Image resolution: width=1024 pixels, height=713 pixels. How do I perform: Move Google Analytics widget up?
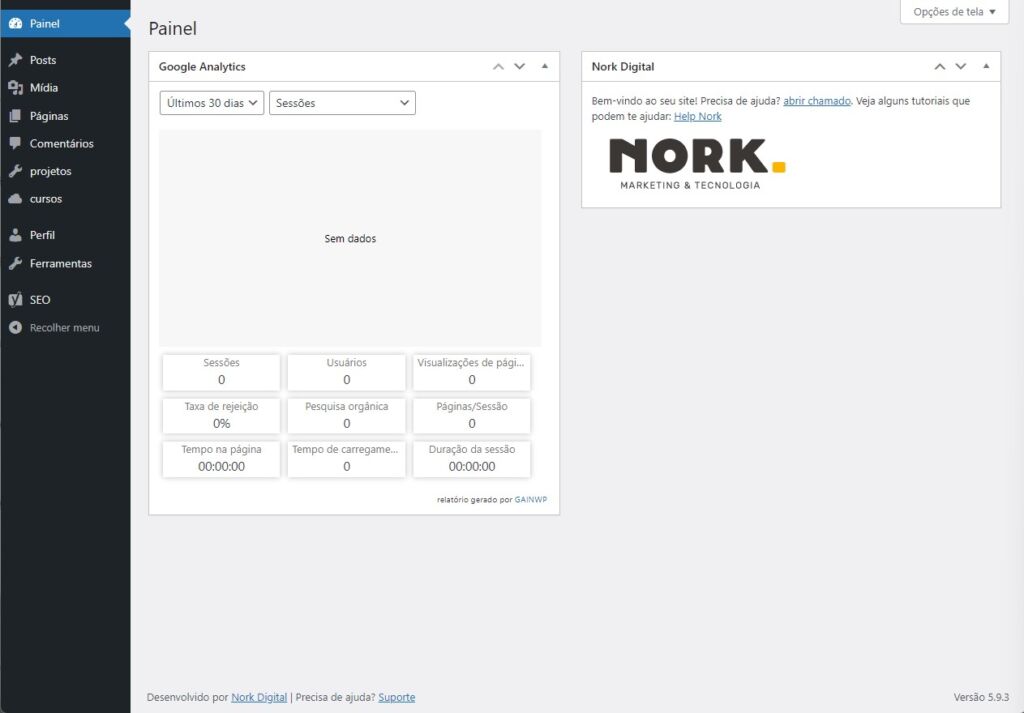pos(498,67)
